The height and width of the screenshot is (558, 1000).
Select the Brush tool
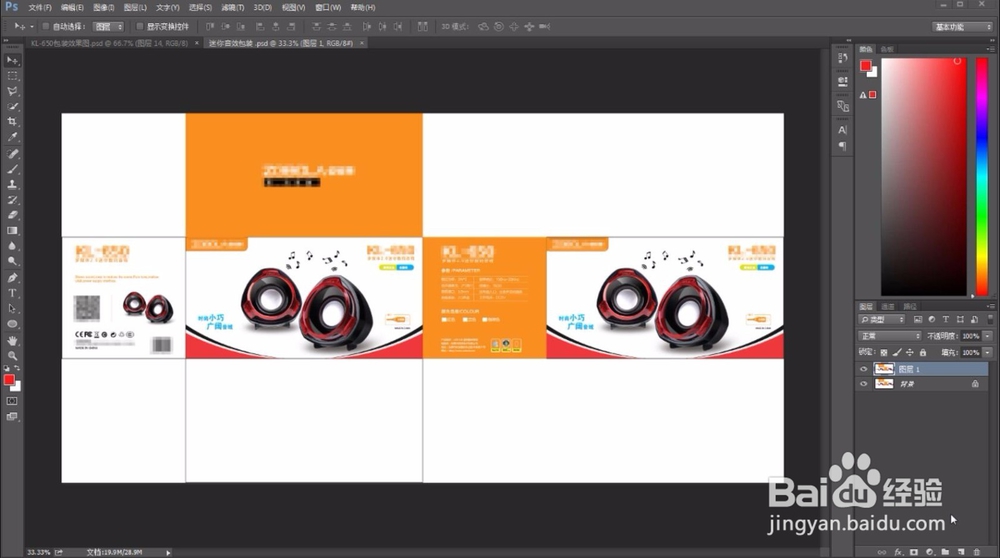[12, 169]
